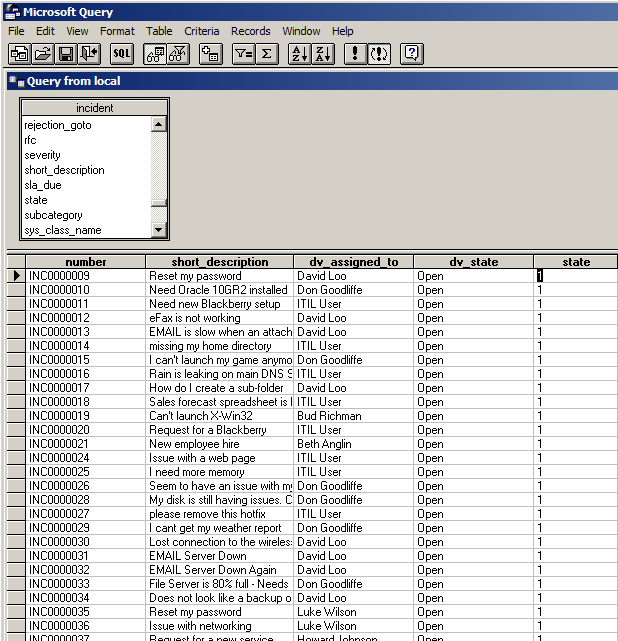Open the View menu
Image resolution: width=618 pixels, height=641 pixels.
pos(77,31)
